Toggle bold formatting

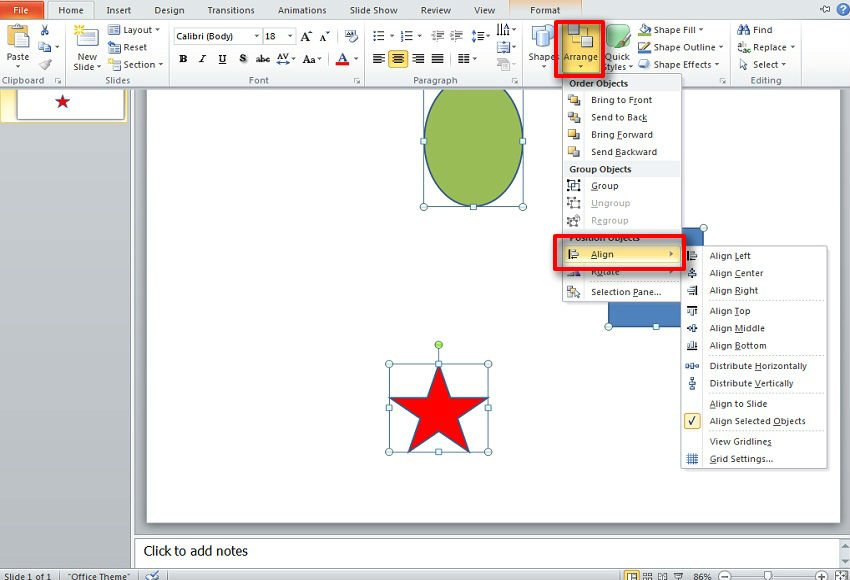(183, 59)
